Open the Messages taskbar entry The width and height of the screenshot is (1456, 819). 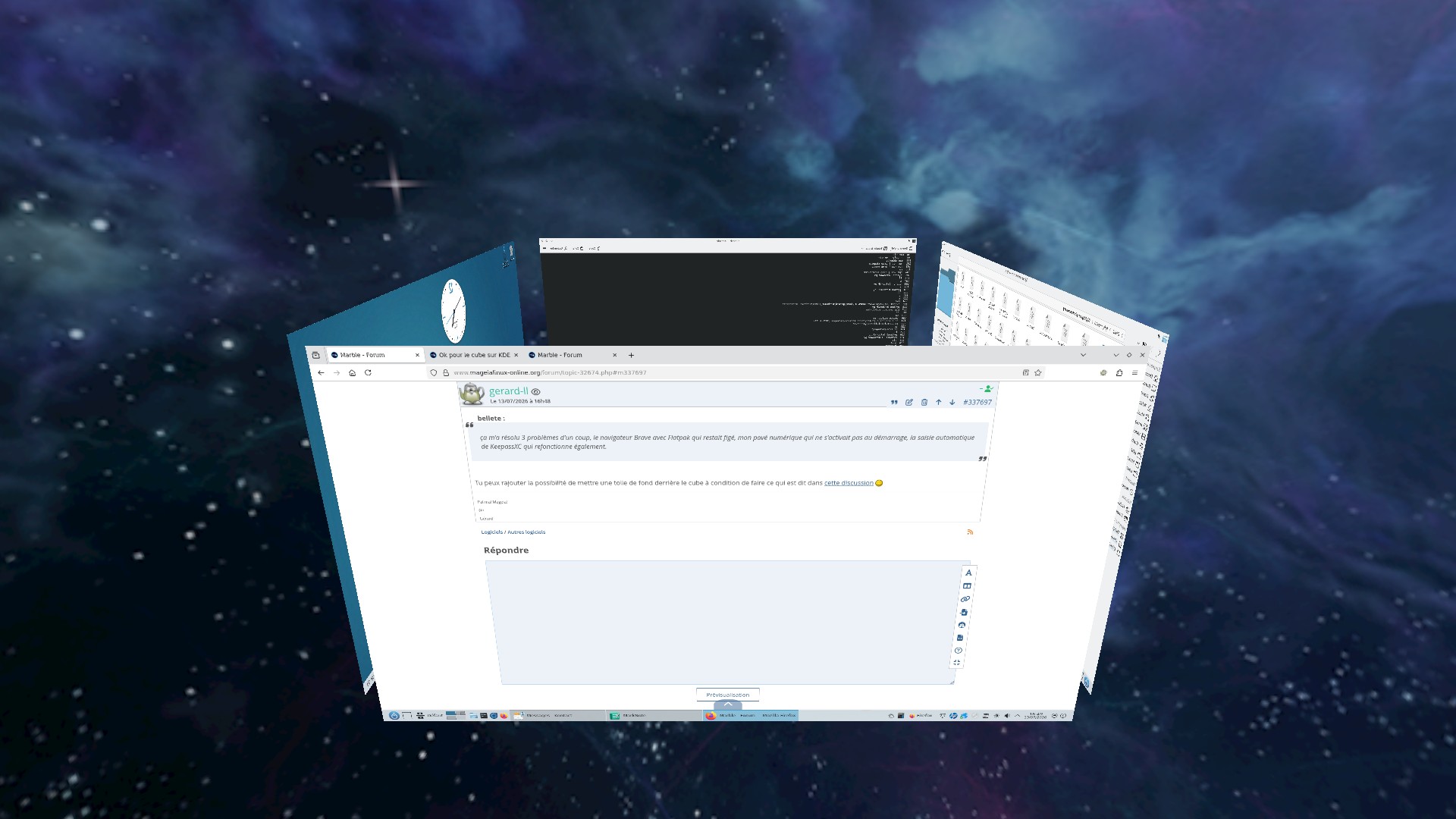(557, 715)
